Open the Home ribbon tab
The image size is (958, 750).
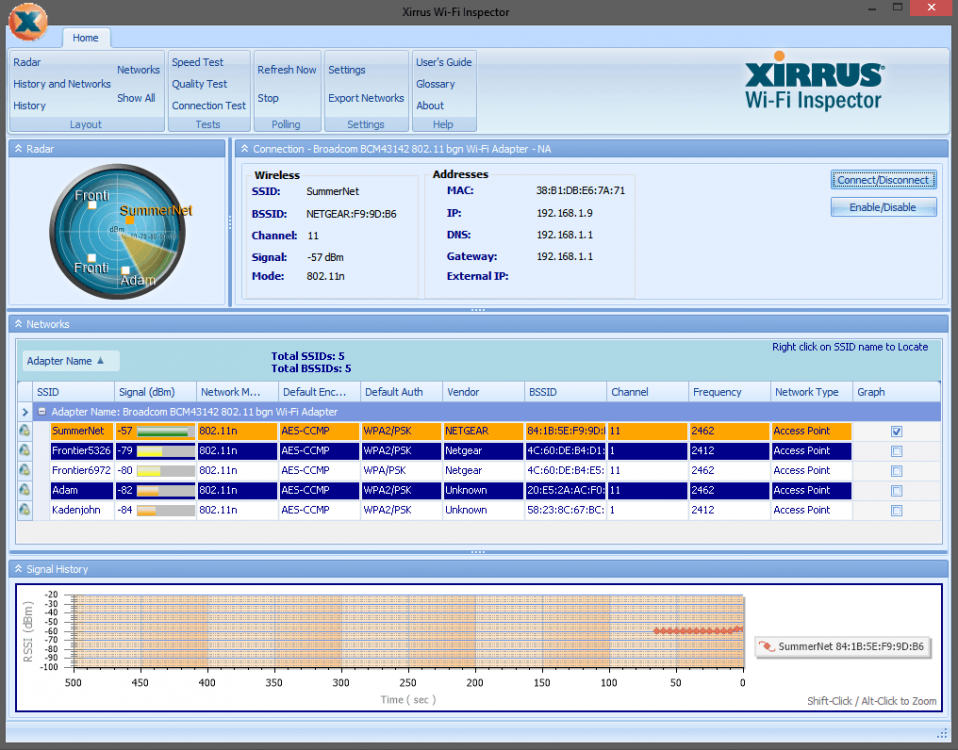coord(86,38)
